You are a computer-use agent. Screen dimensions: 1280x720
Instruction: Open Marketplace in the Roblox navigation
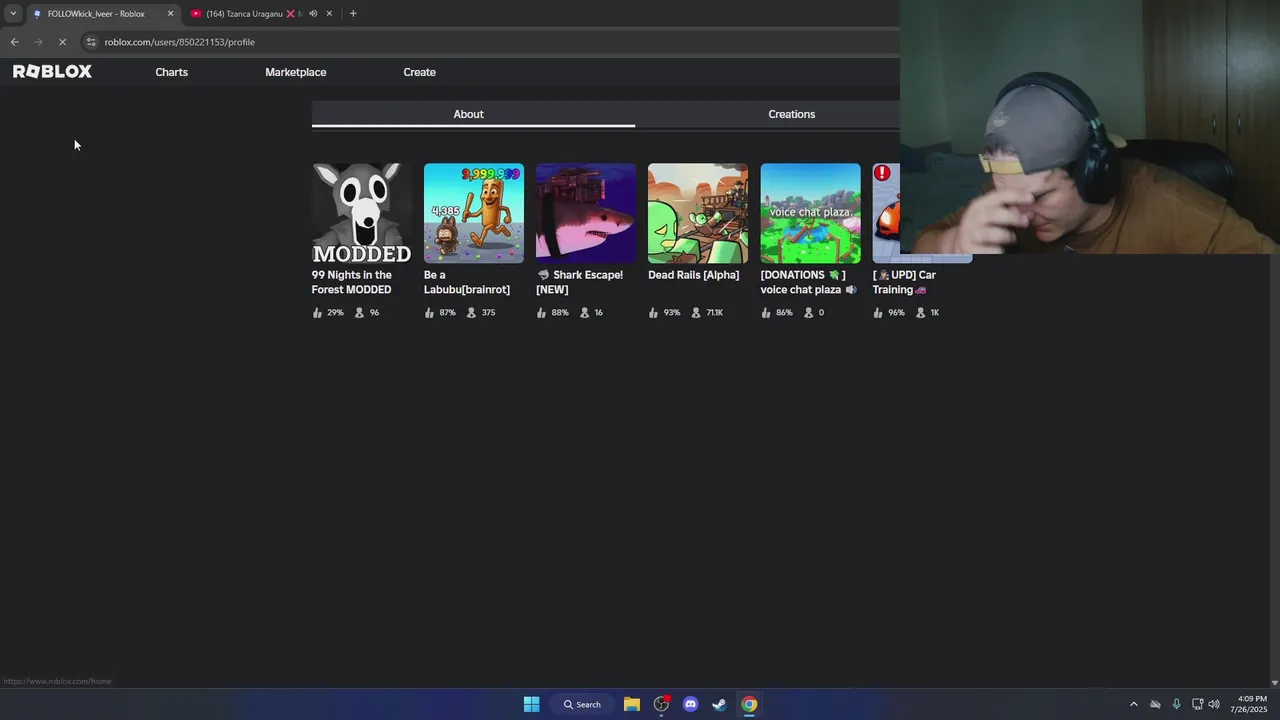pos(295,72)
